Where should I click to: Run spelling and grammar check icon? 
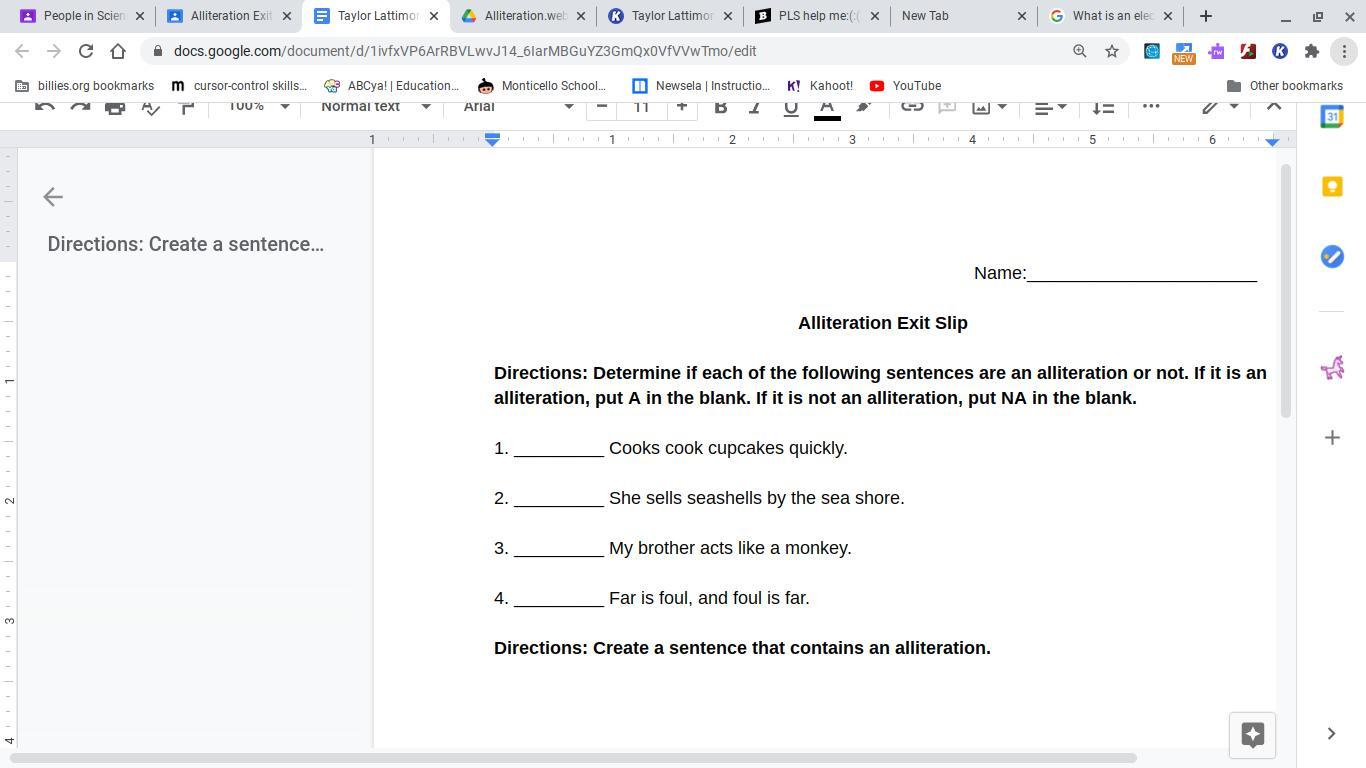(151, 106)
